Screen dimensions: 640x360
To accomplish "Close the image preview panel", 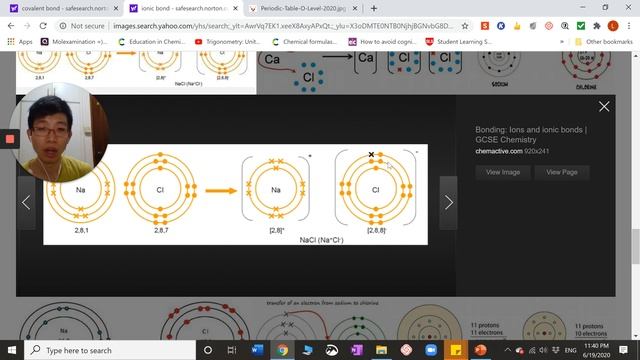I will tap(604, 107).
